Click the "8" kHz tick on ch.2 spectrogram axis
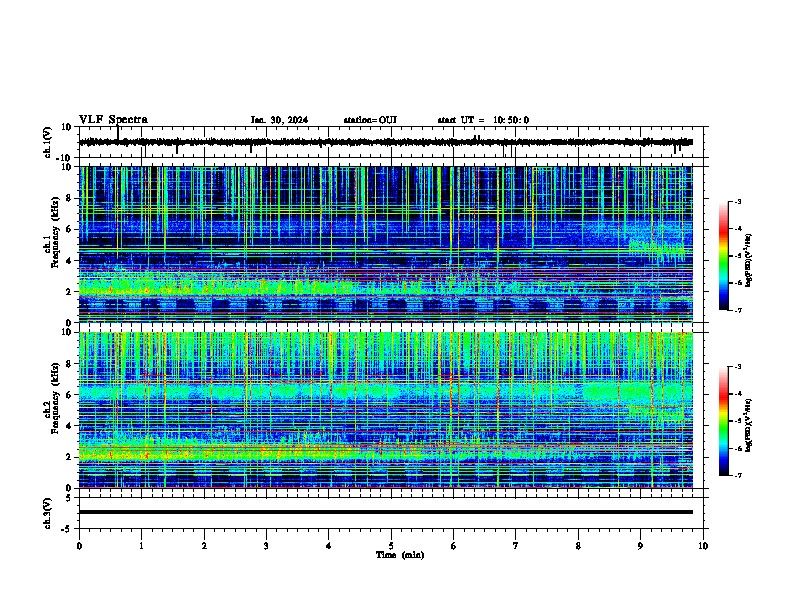This screenshot has width=792, height=612. (70, 364)
